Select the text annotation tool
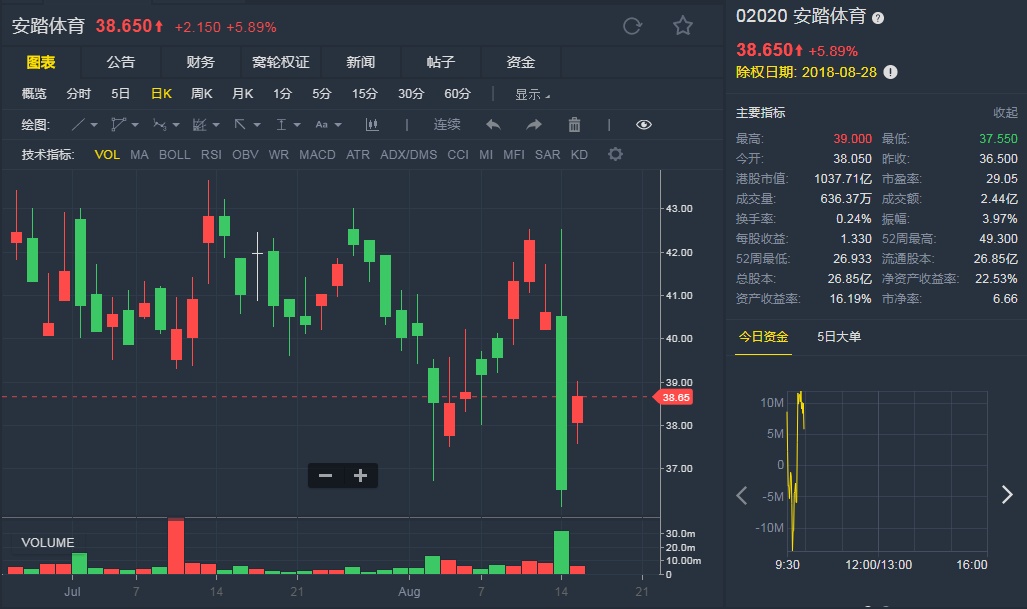 pos(322,124)
